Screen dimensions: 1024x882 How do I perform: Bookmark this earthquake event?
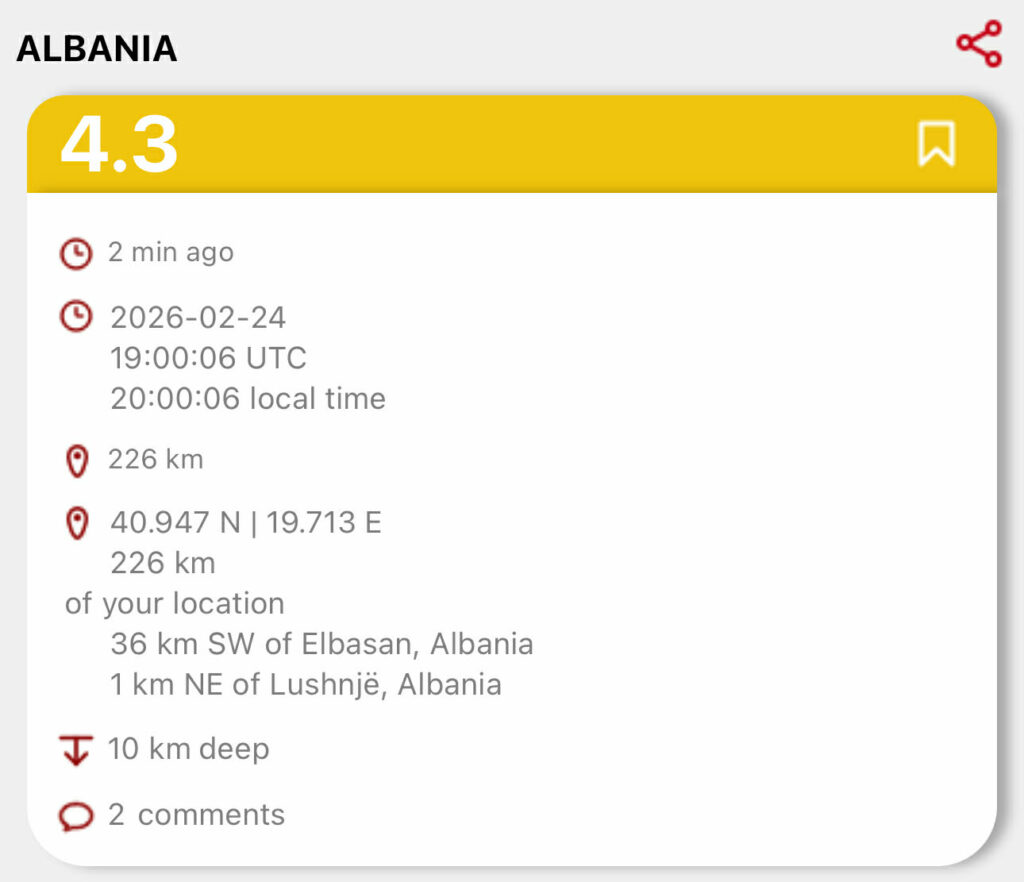pyautogui.click(x=936, y=144)
